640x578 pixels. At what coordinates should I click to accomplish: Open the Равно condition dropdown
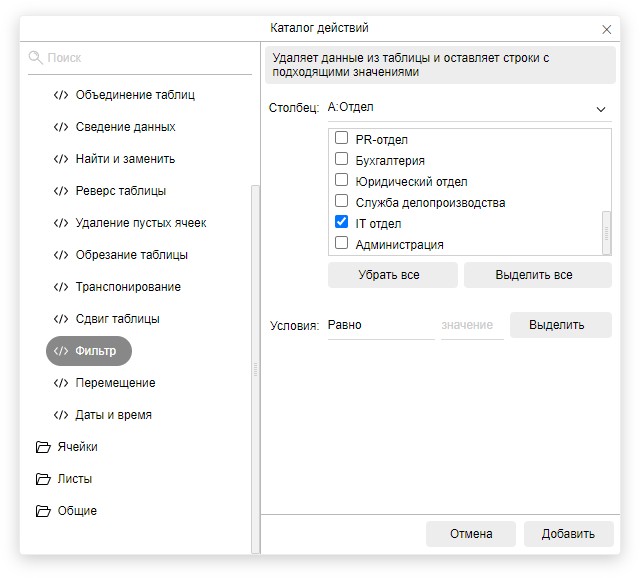coord(380,325)
